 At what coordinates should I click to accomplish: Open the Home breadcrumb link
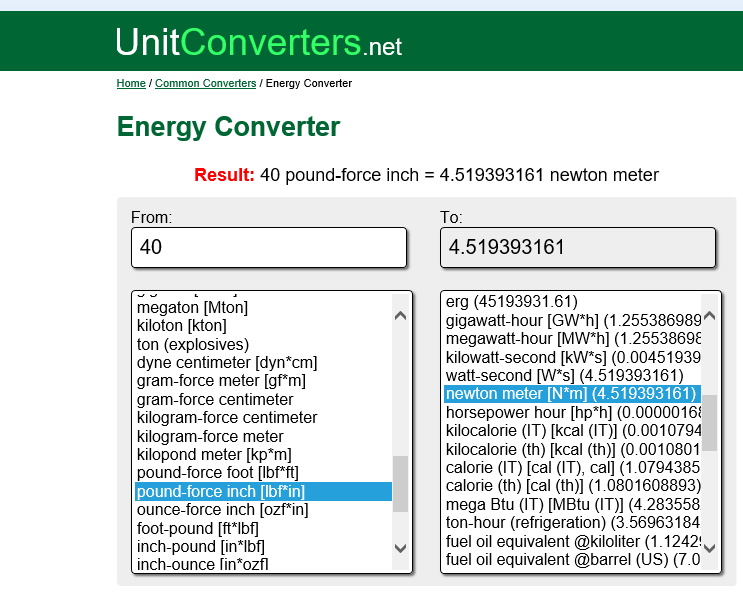tap(131, 83)
